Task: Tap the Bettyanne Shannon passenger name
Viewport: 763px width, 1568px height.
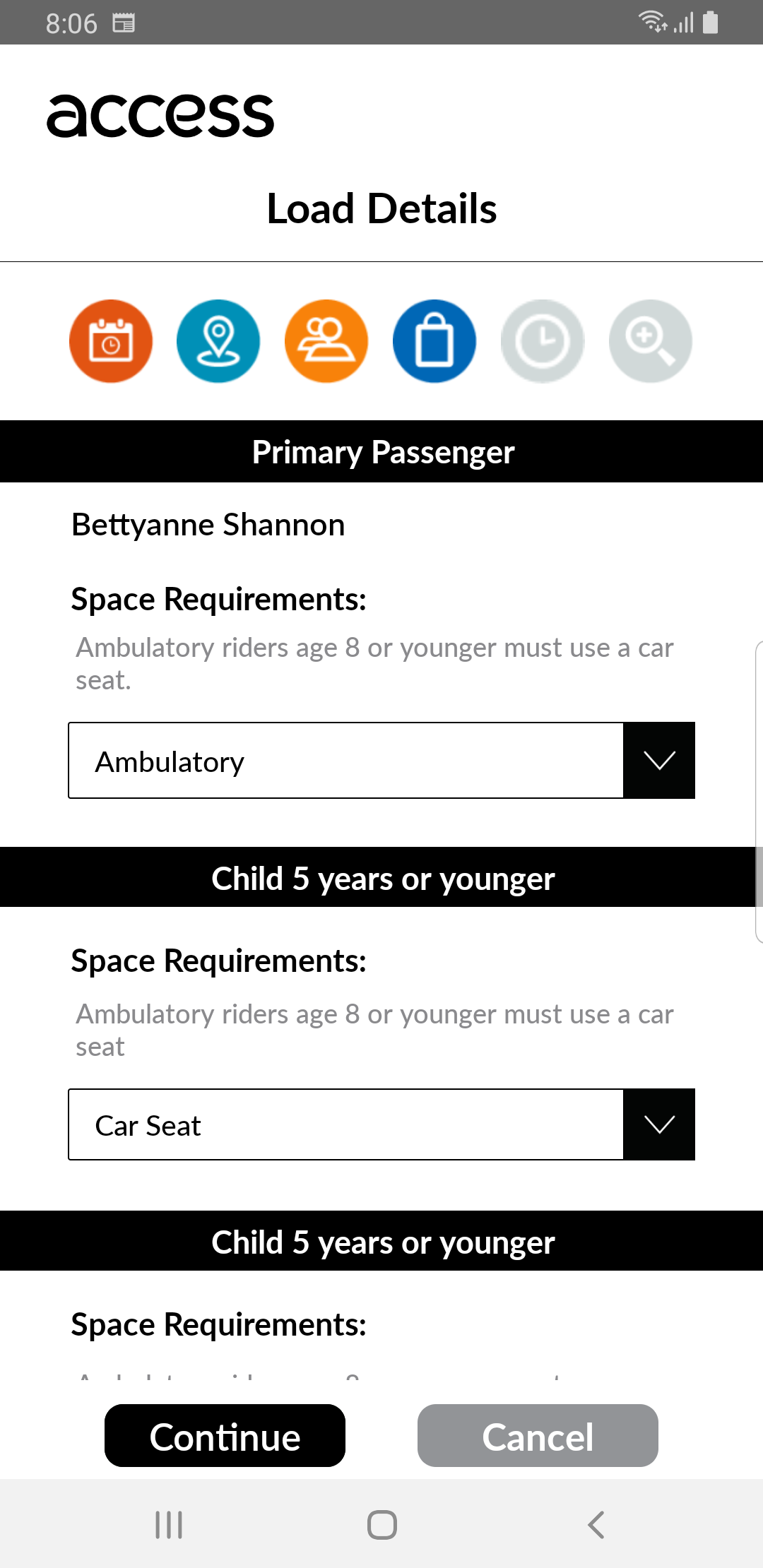Action: [208, 525]
